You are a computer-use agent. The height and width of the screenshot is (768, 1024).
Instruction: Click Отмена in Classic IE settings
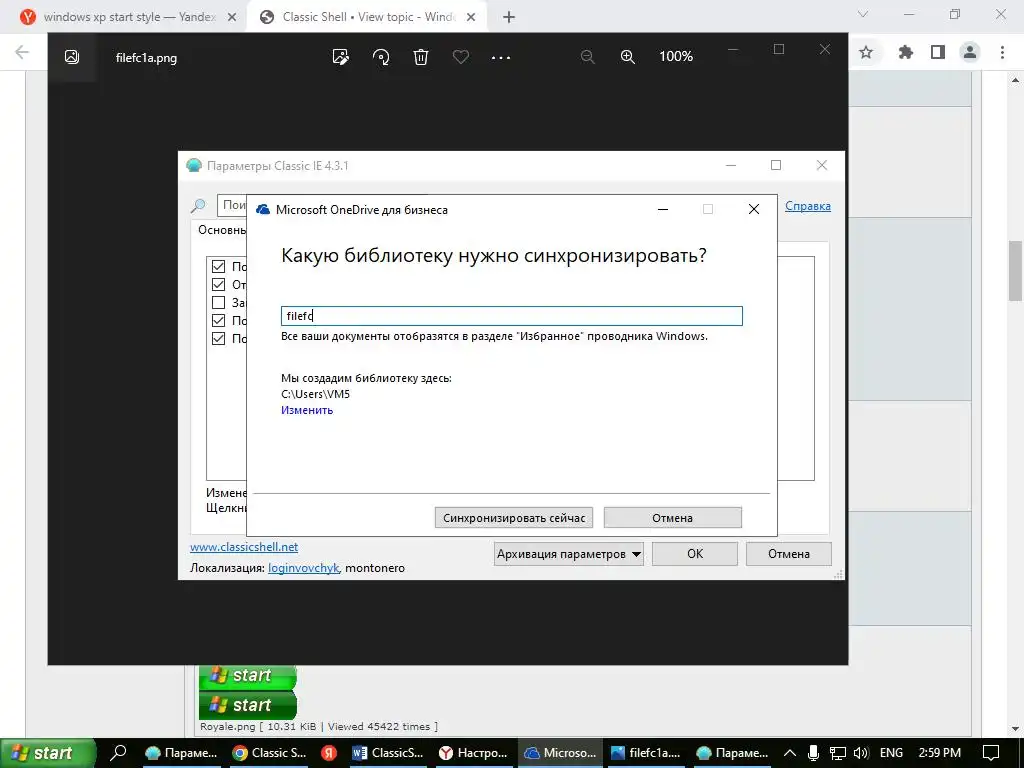click(789, 554)
